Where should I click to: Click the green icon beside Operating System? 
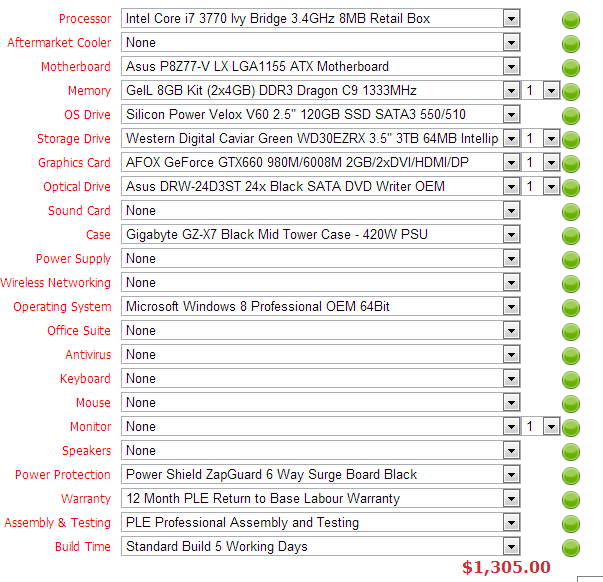tap(571, 308)
